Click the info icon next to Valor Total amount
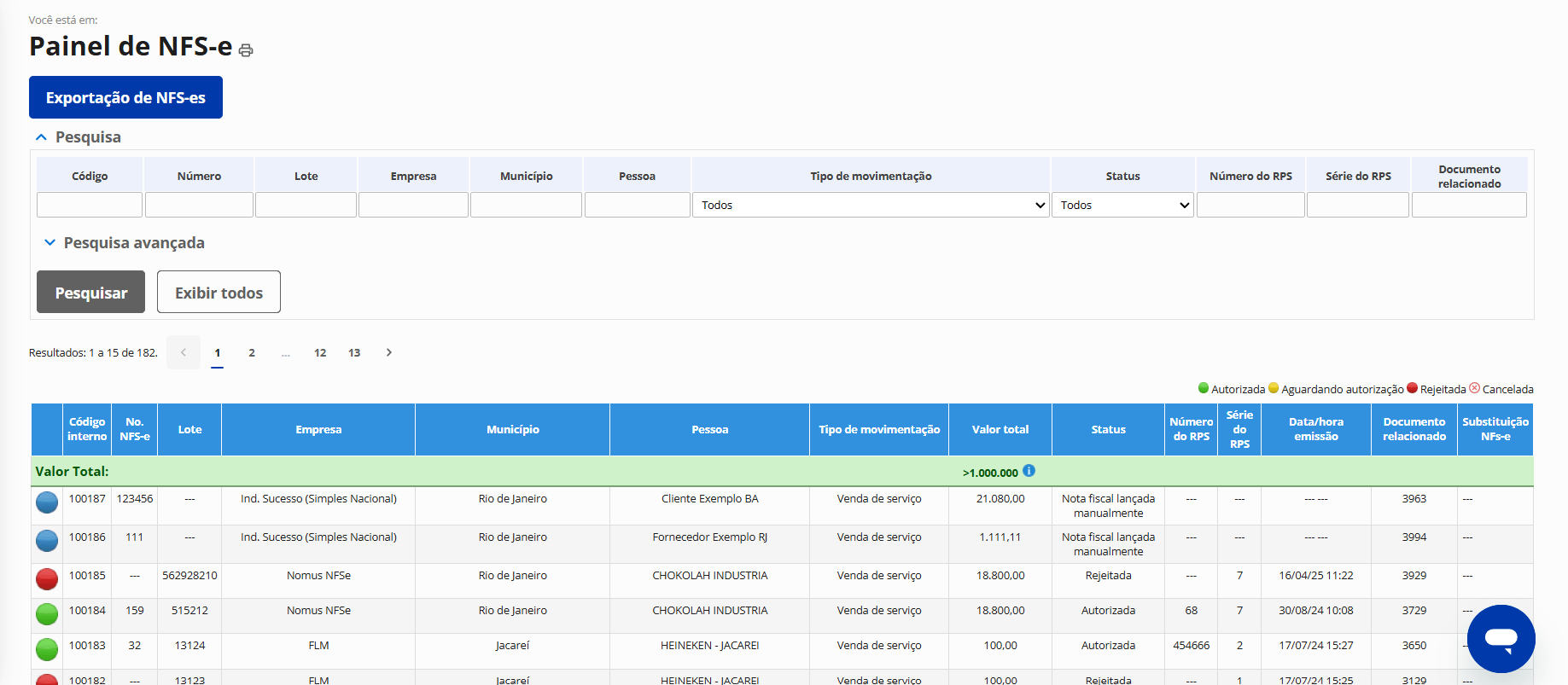 1029,471
